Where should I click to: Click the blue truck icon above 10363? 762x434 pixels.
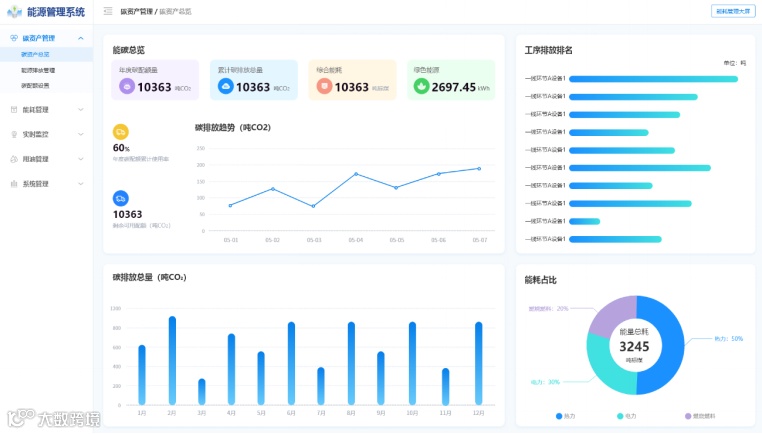121,198
